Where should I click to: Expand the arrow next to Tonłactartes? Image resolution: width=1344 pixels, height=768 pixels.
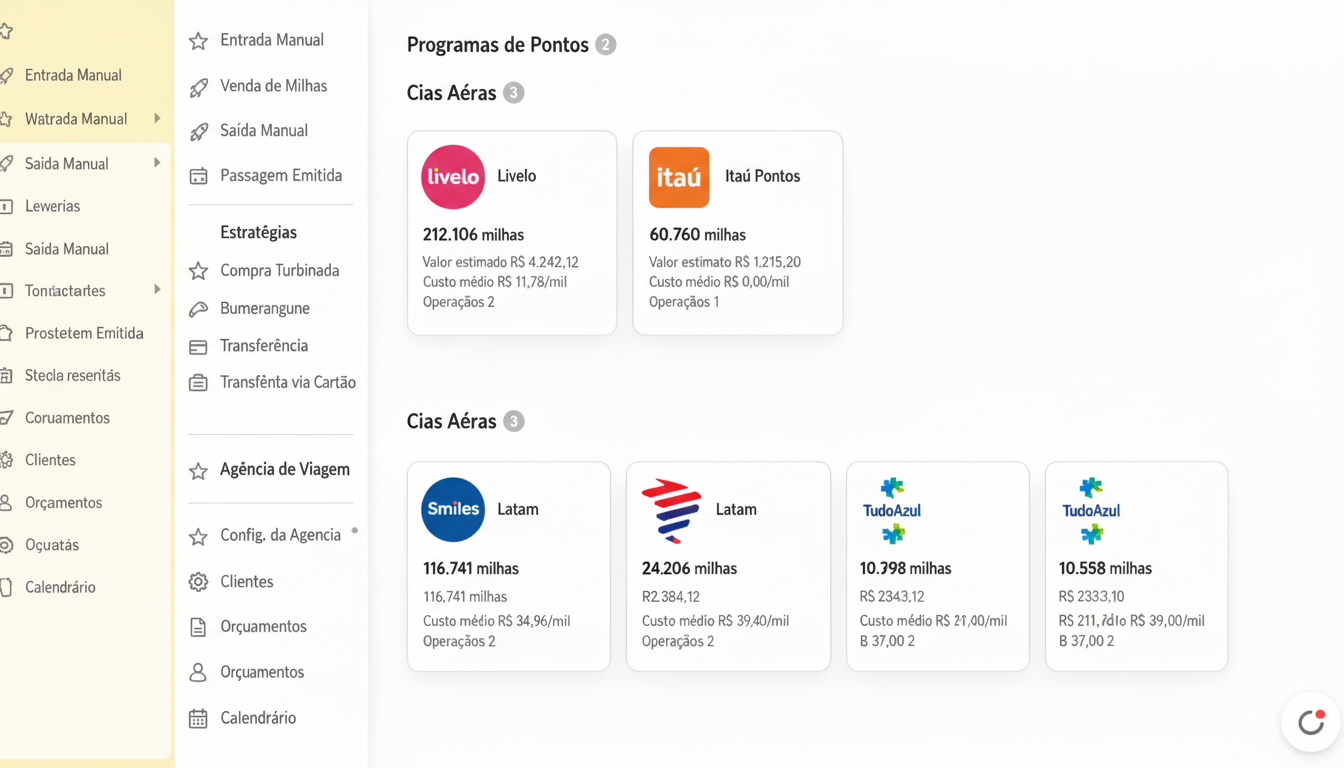point(157,290)
